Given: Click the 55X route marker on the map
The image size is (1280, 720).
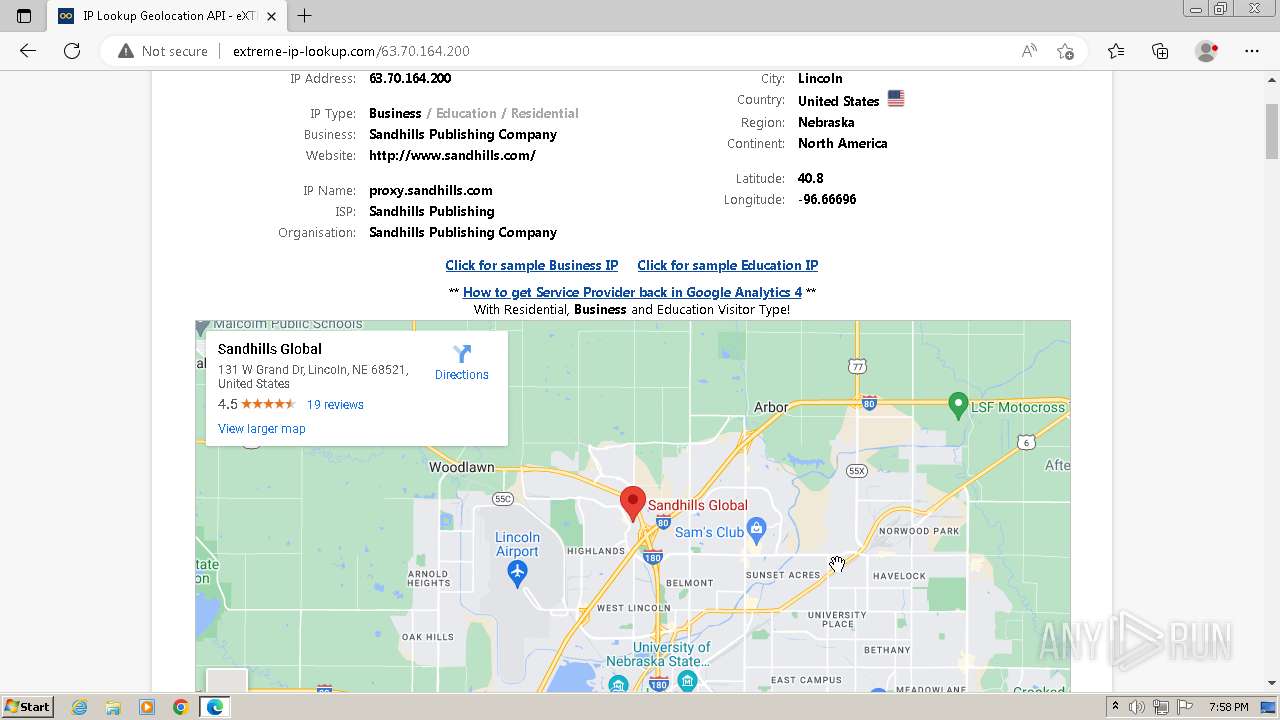Looking at the screenshot, I should [856, 470].
